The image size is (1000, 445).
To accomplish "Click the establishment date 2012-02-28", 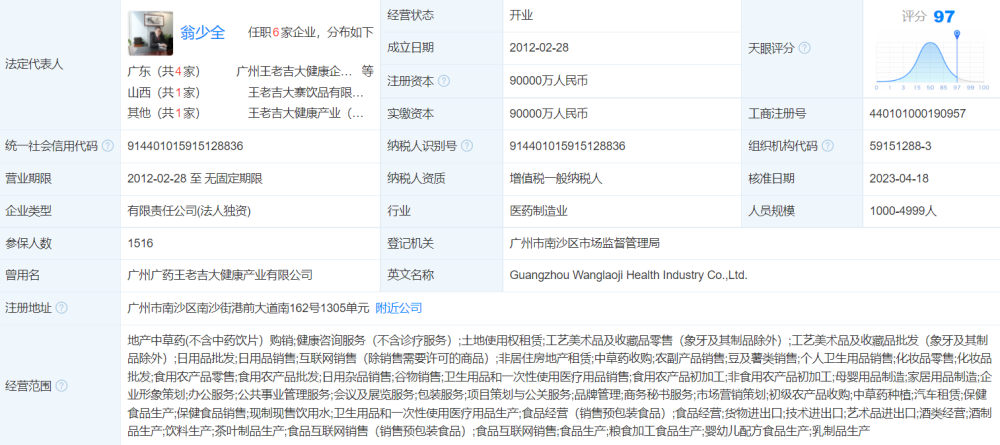I will click(539, 48).
